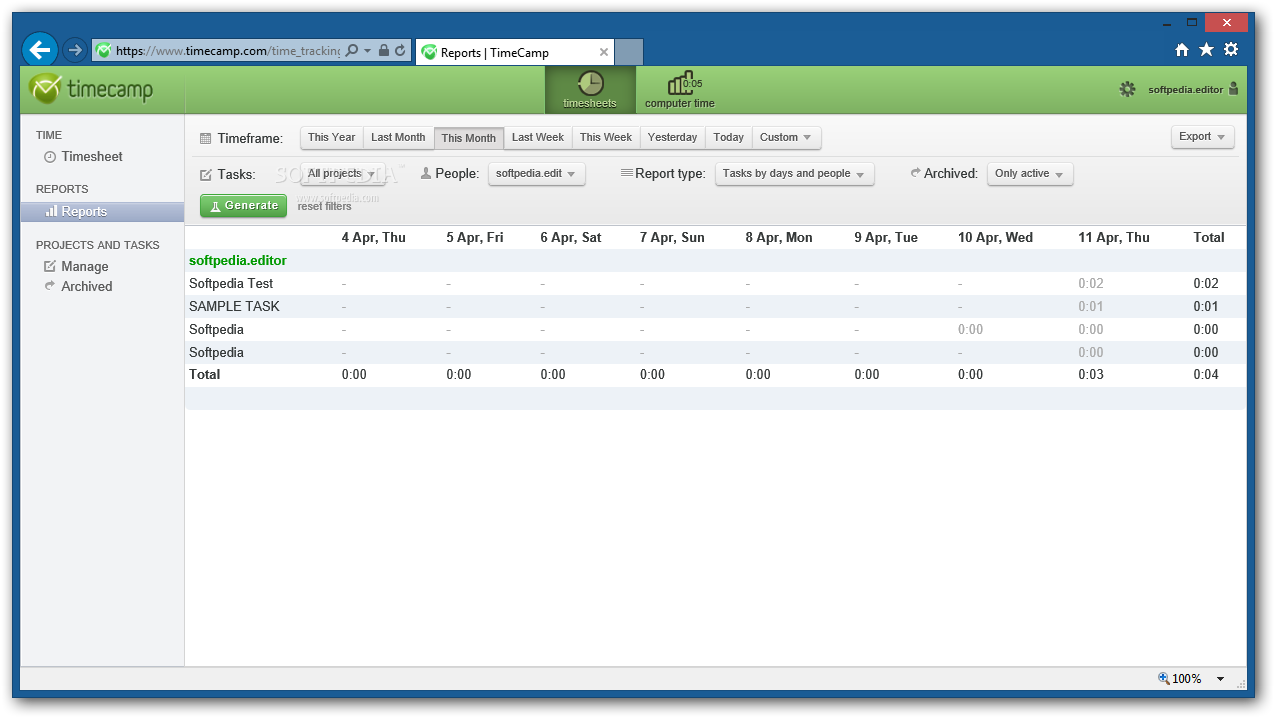
Task: Open the Export dropdown
Action: point(1202,137)
